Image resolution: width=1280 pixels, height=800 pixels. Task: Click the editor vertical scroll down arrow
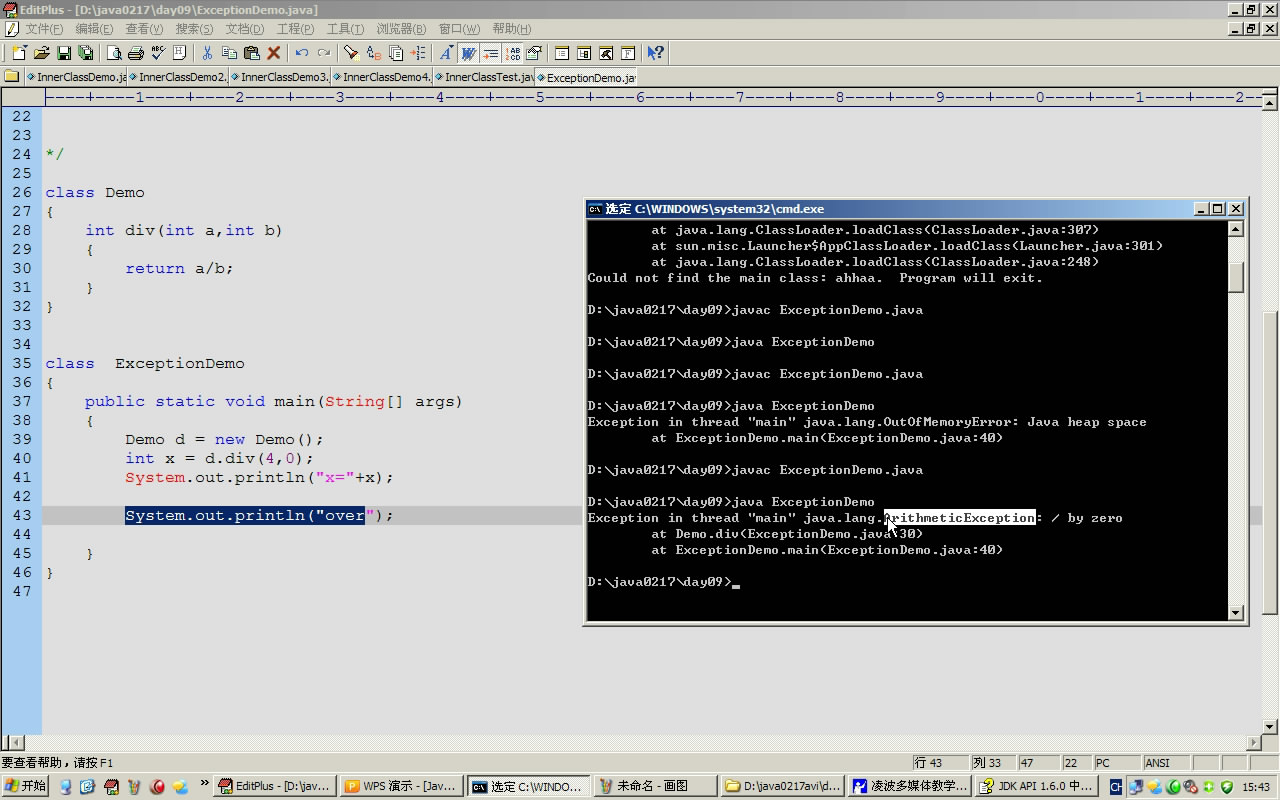(1271, 727)
